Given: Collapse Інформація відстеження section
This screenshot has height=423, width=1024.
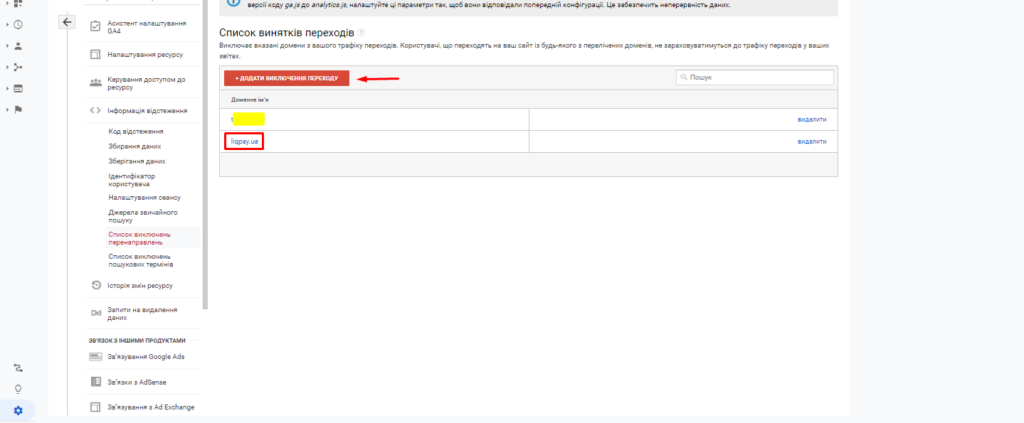Looking at the screenshot, I should [x=148, y=110].
